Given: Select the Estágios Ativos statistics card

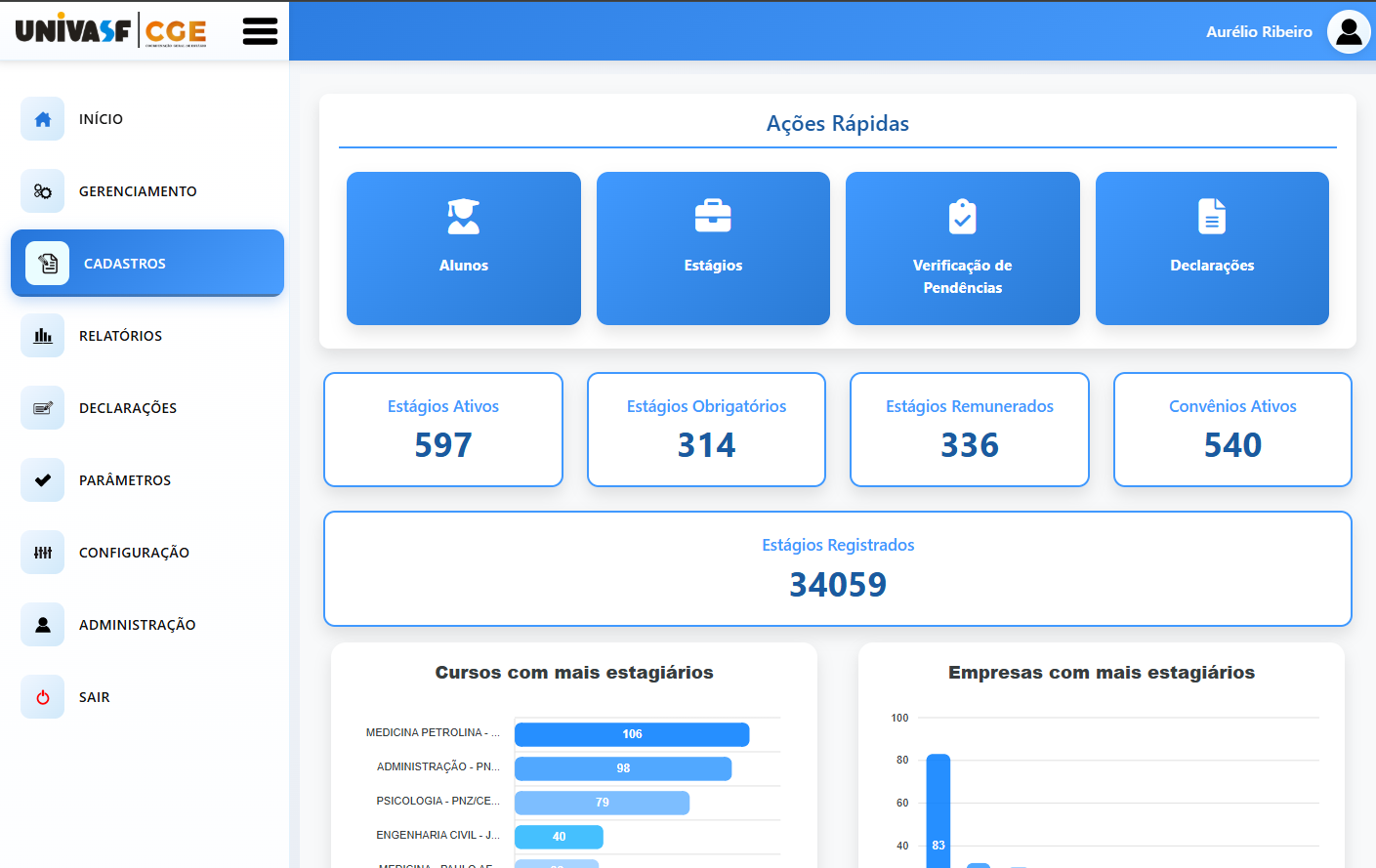Looking at the screenshot, I should [x=443, y=430].
